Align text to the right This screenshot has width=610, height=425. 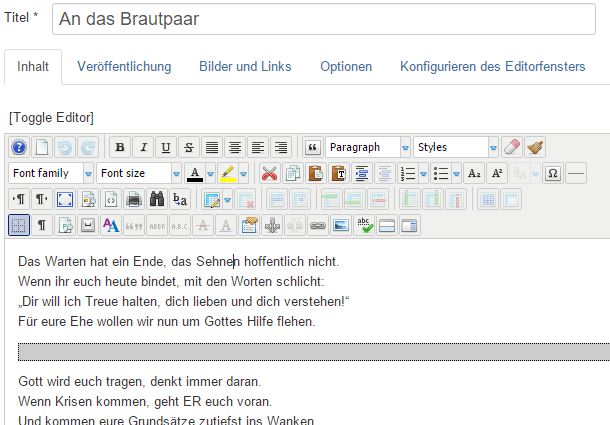click(x=280, y=148)
